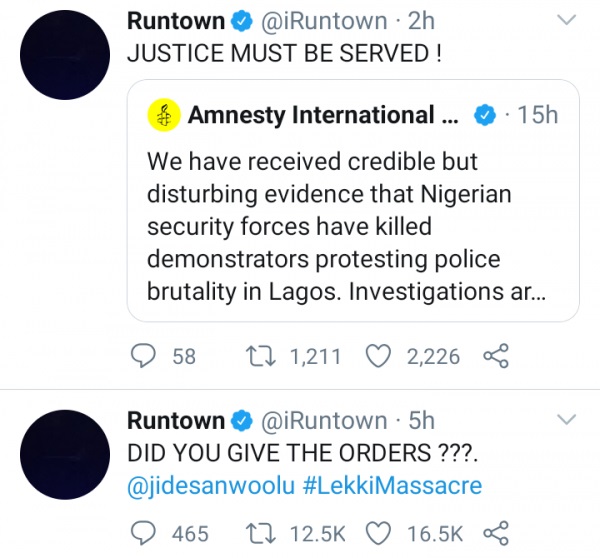Click the 5h timestamp on the second tweet
600x558 pixels.
422,420
